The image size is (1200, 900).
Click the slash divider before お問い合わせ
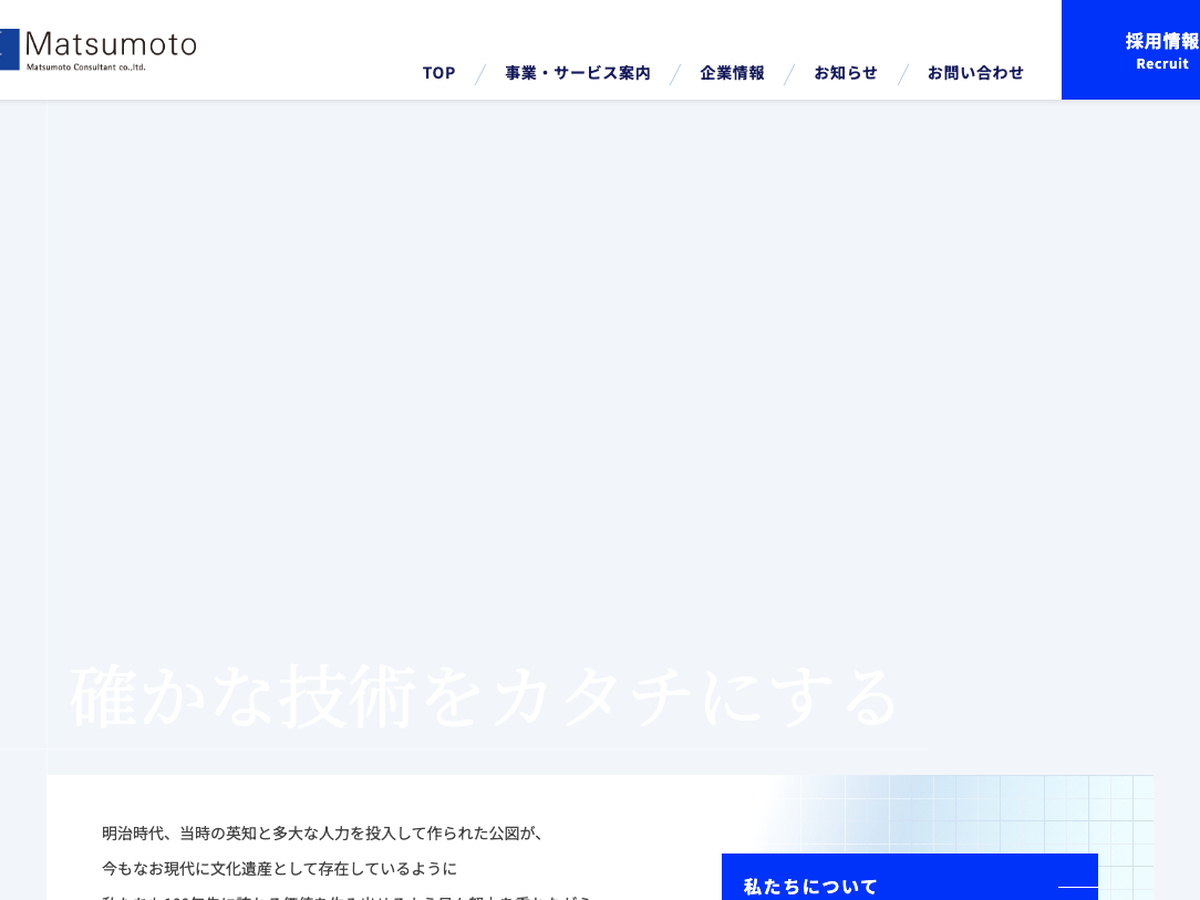pos(903,74)
